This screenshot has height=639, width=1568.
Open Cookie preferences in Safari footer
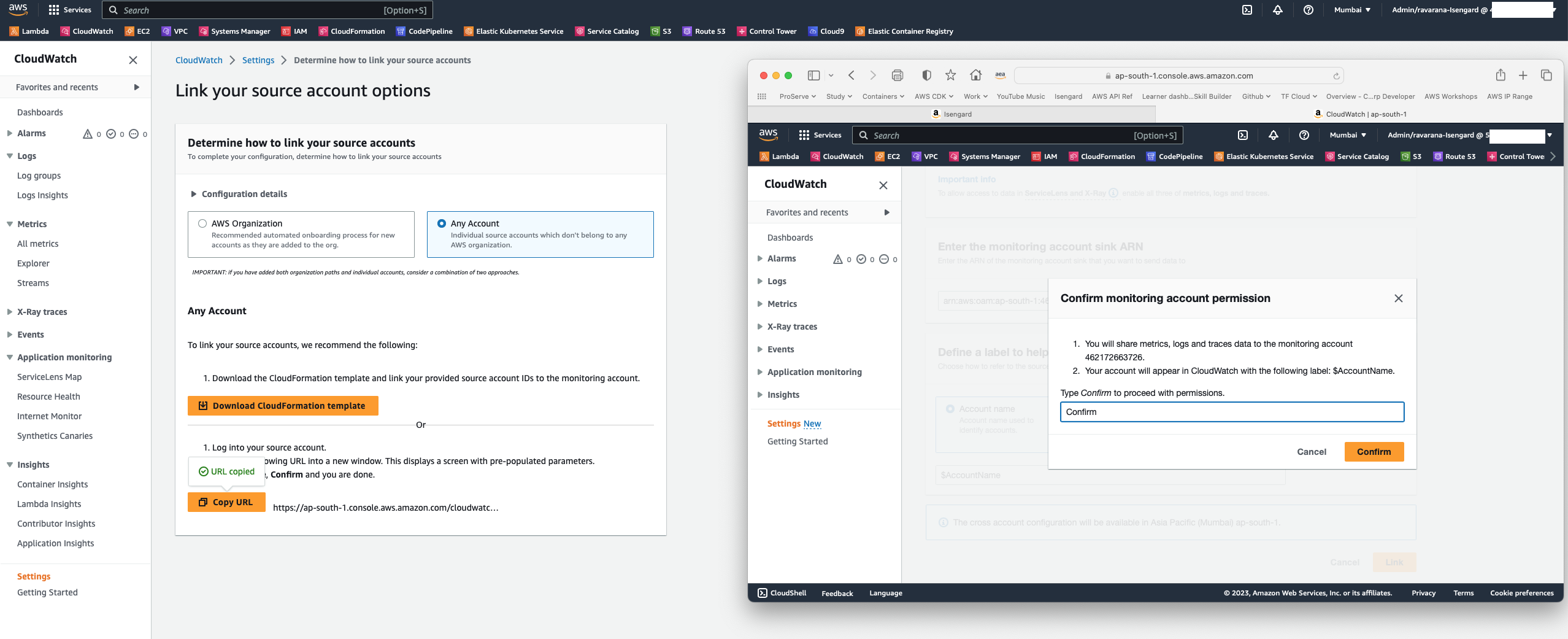pyautogui.click(x=1522, y=593)
